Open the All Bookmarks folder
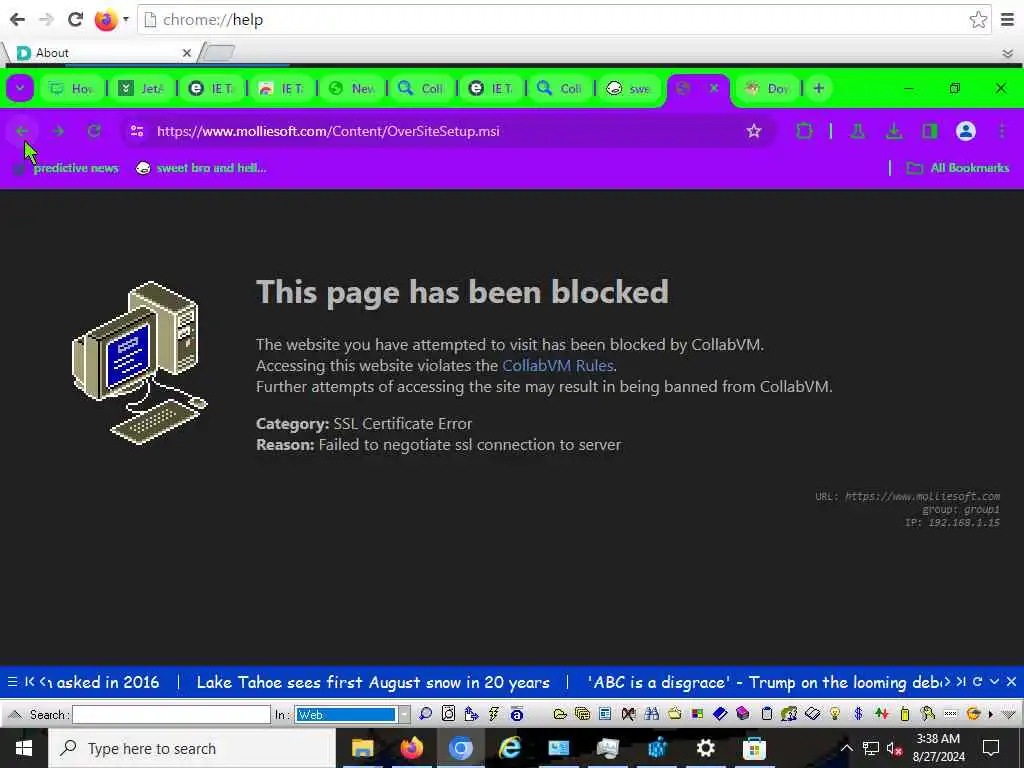 click(x=957, y=168)
